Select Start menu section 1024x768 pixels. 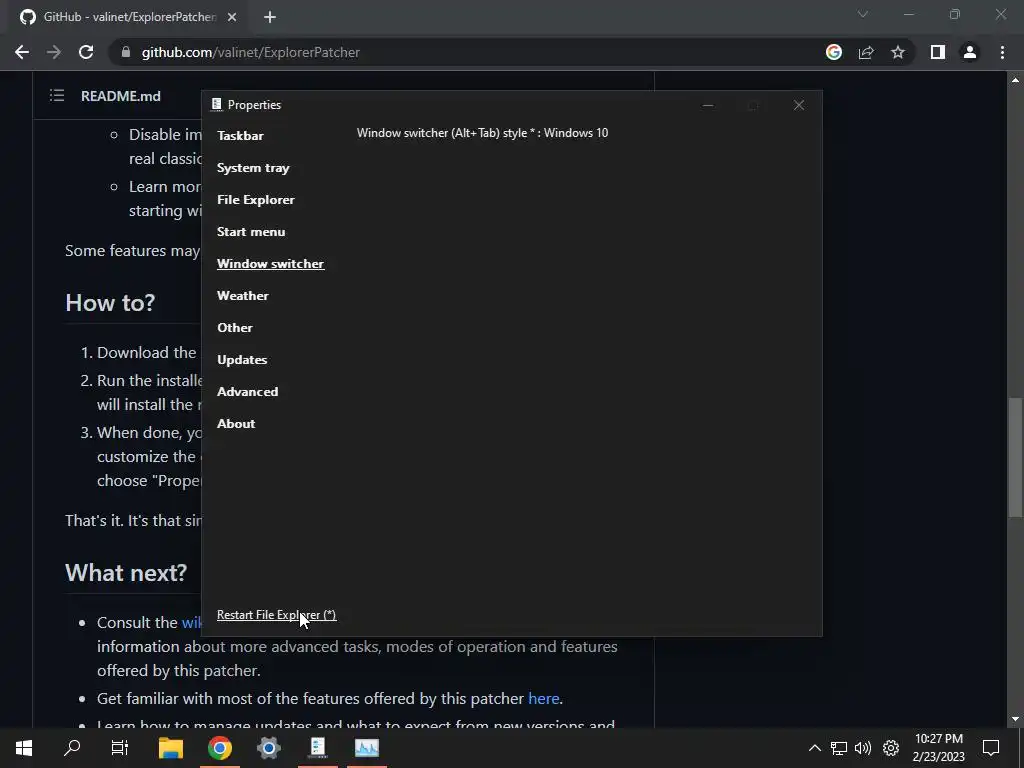[251, 232]
